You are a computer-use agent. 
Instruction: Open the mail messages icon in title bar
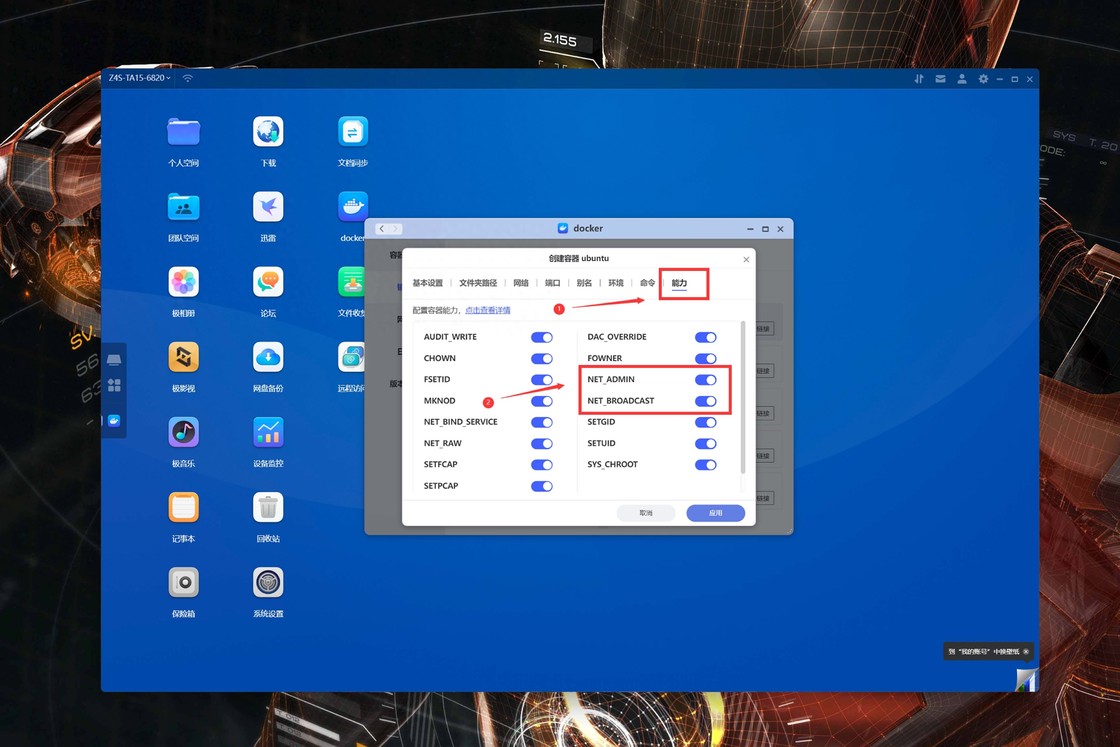click(940, 79)
